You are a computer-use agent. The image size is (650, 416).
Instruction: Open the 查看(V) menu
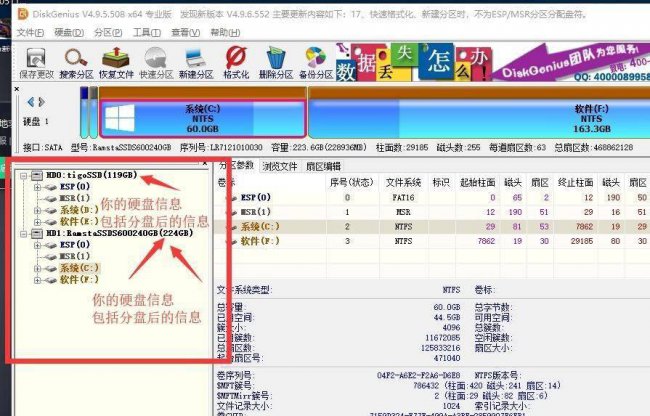point(186,32)
